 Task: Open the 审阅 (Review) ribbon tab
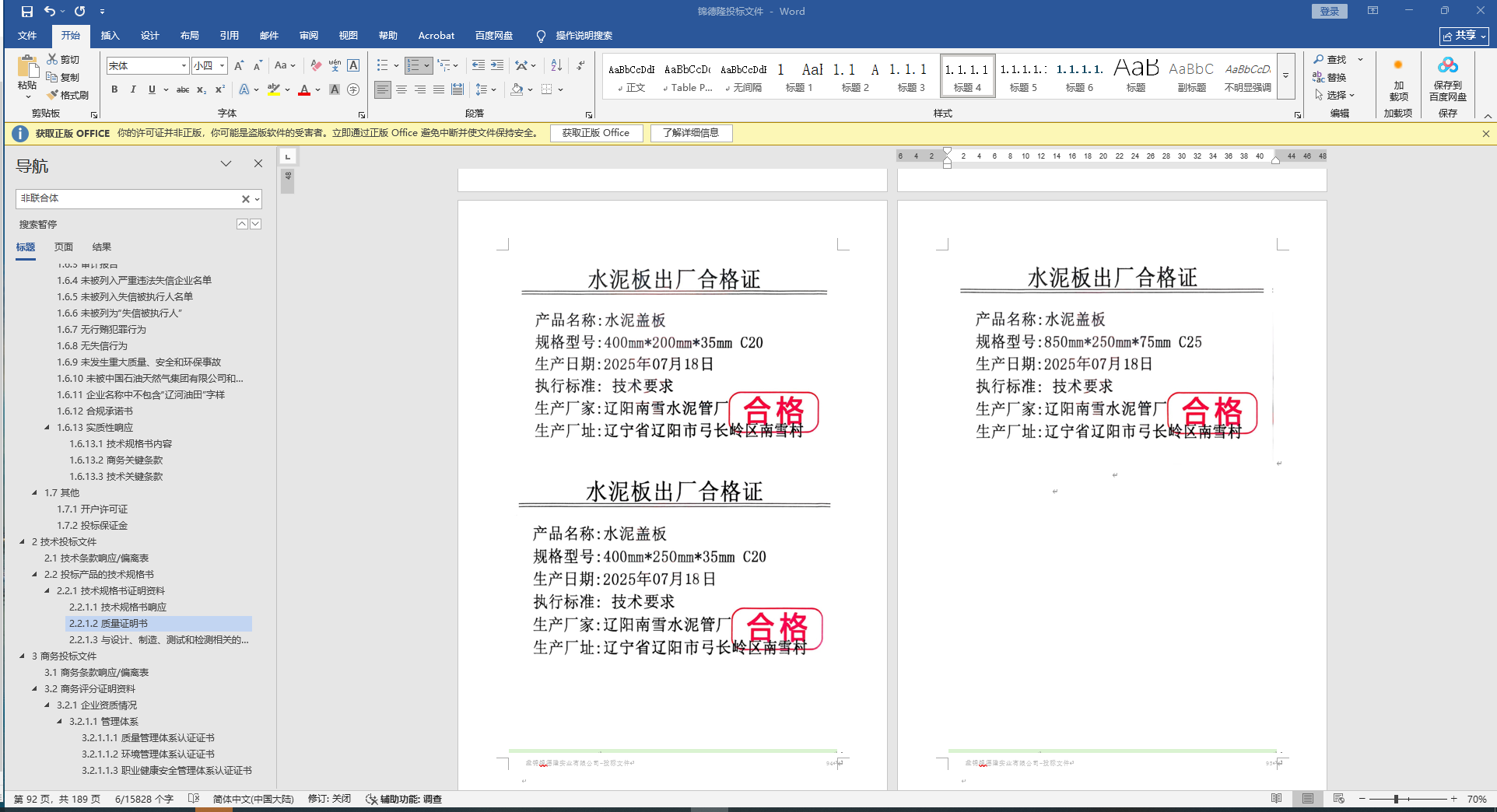[x=309, y=36]
